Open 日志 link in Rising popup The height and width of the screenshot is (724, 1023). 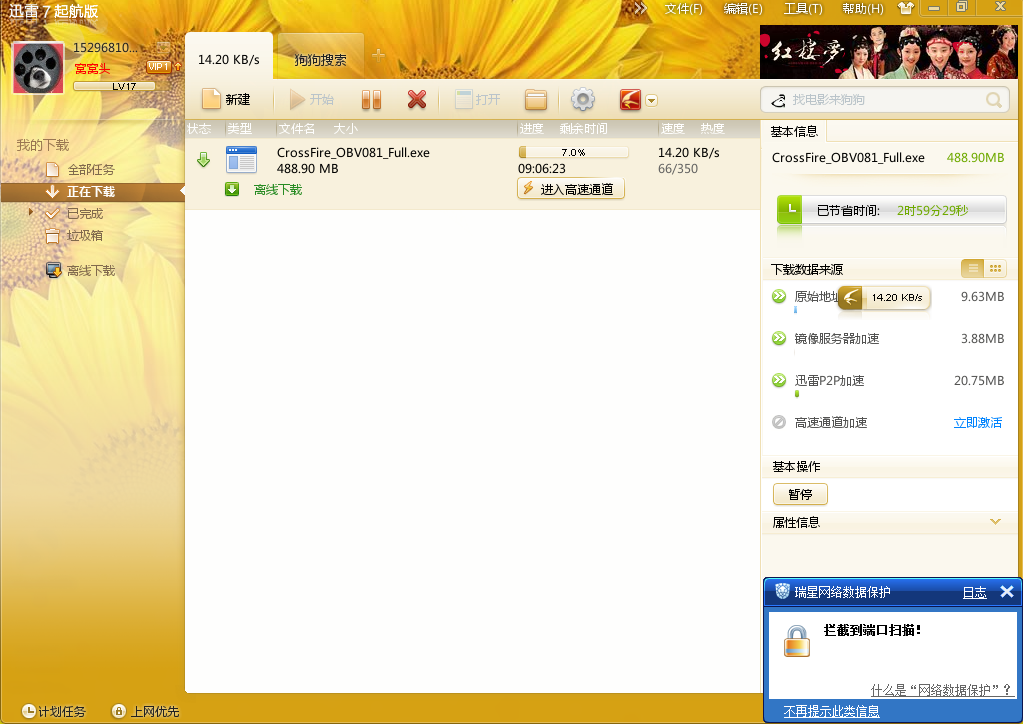coord(975,592)
